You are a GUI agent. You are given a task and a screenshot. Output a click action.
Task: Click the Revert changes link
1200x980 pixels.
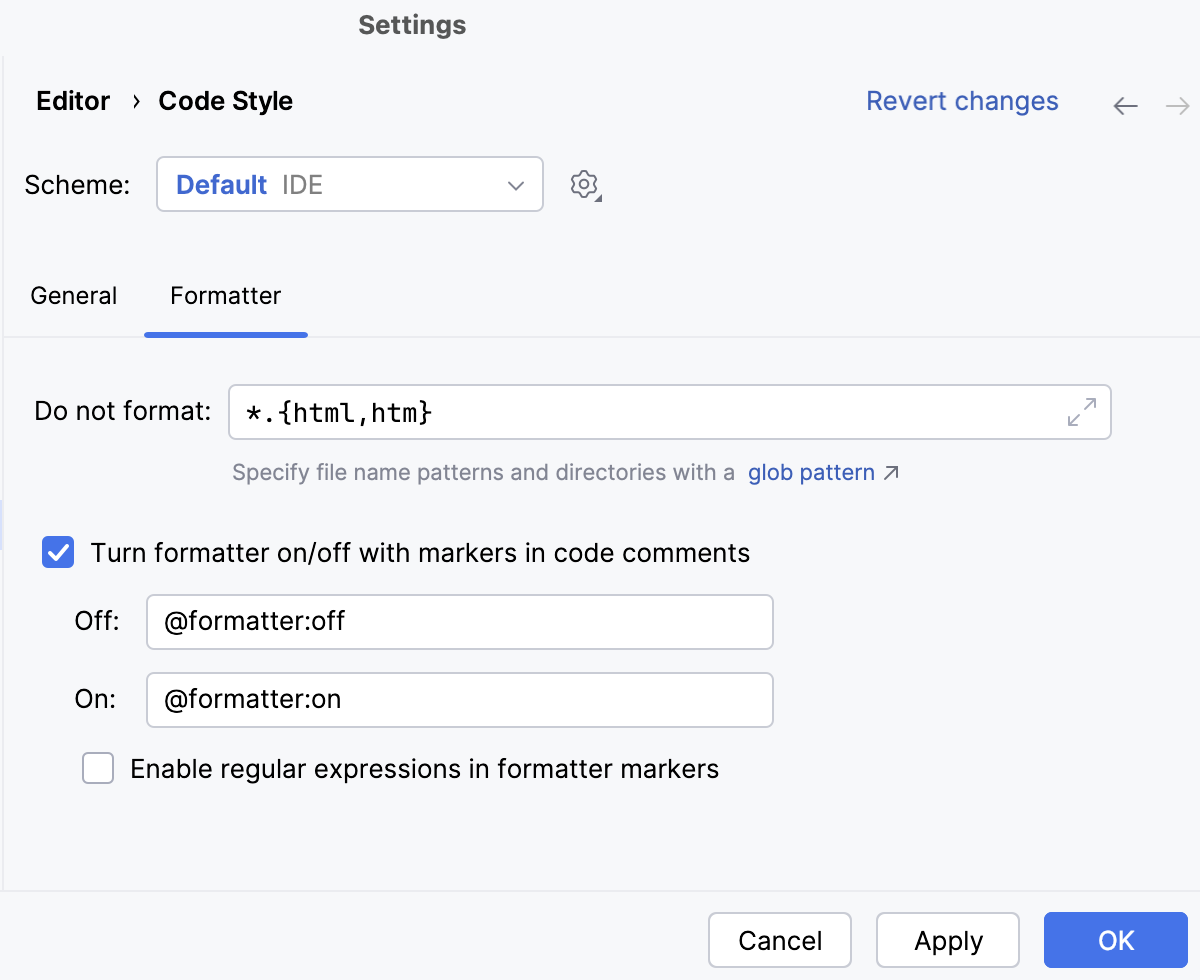click(962, 101)
